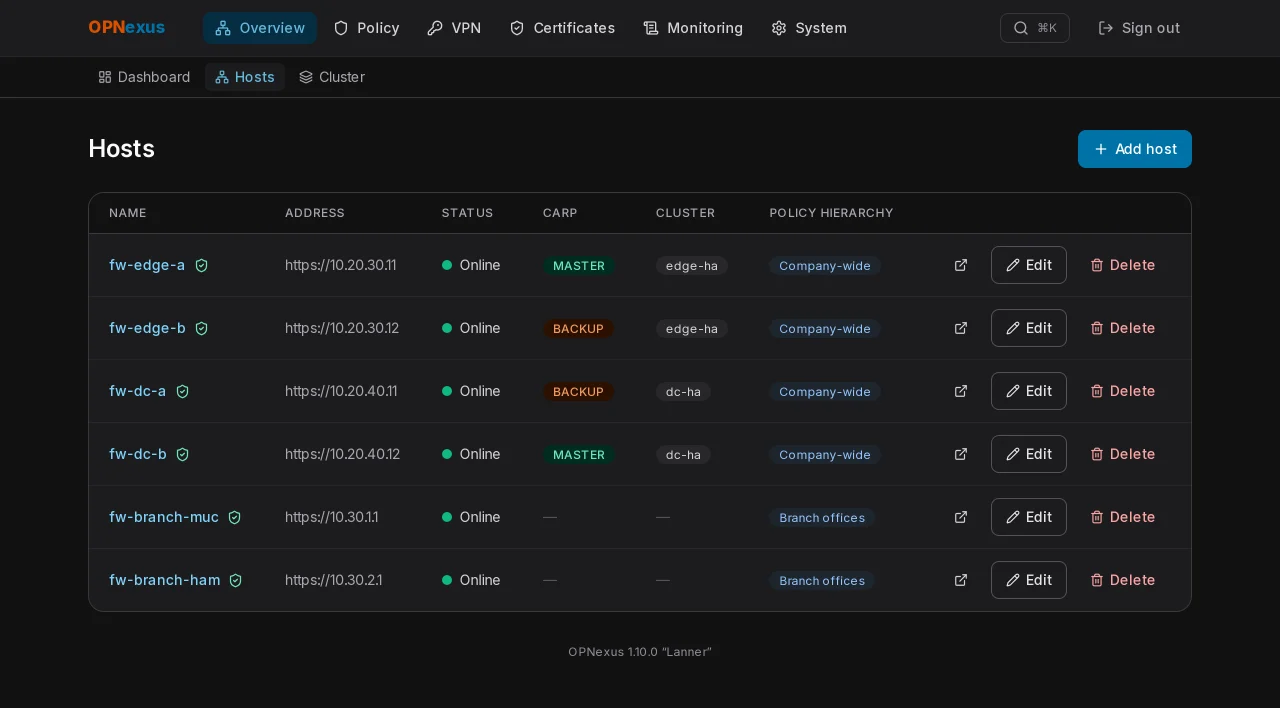
Task: Click Company-wide policy tag for fw-edge-a
Action: point(825,266)
